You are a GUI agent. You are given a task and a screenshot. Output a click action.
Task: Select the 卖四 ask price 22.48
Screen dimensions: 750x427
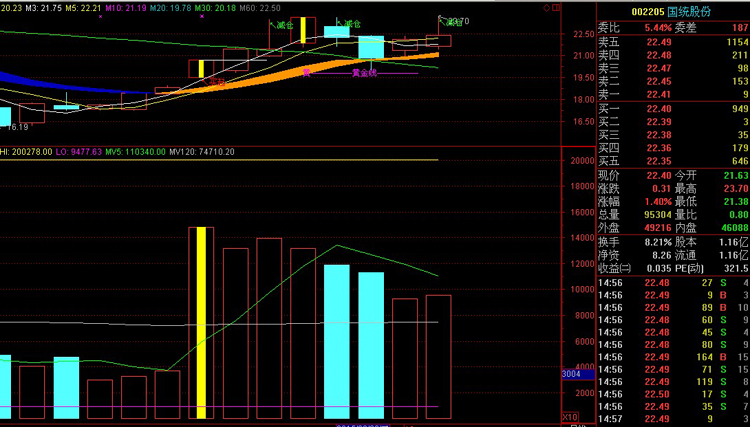(x=659, y=55)
